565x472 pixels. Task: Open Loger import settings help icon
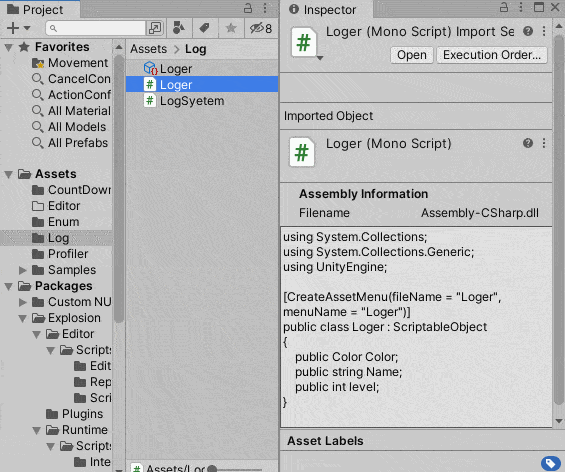tap(528, 31)
